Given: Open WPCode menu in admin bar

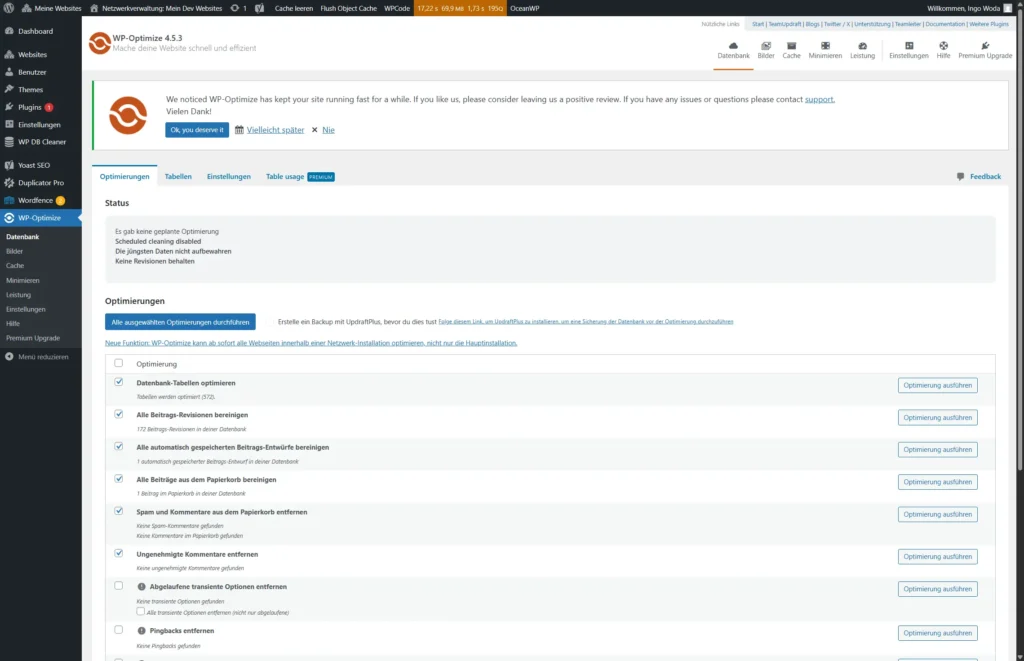Looking at the screenshot, I should [x=396, y=8].
